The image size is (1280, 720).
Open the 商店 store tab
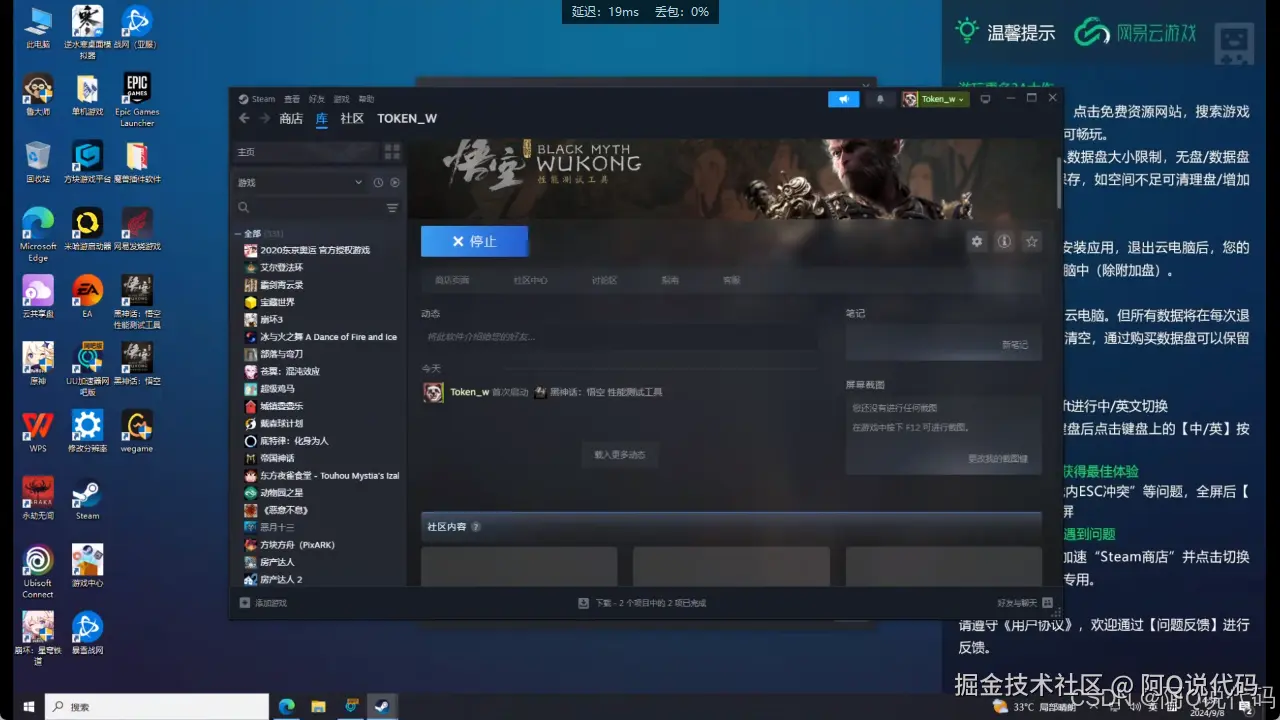tap(291, 118)
